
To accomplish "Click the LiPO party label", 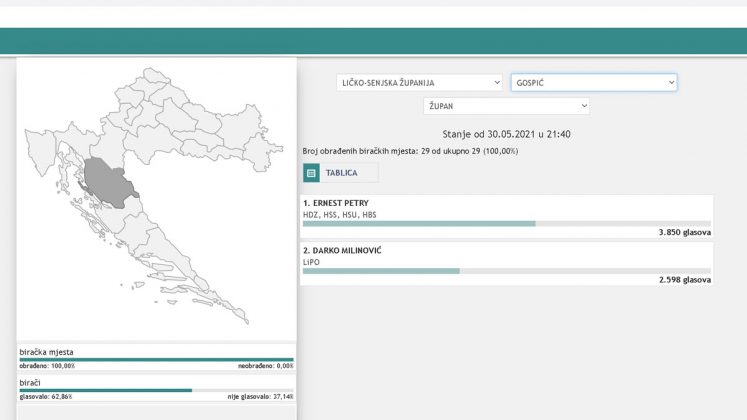I will pyautogui.click(x=313, y=261).
